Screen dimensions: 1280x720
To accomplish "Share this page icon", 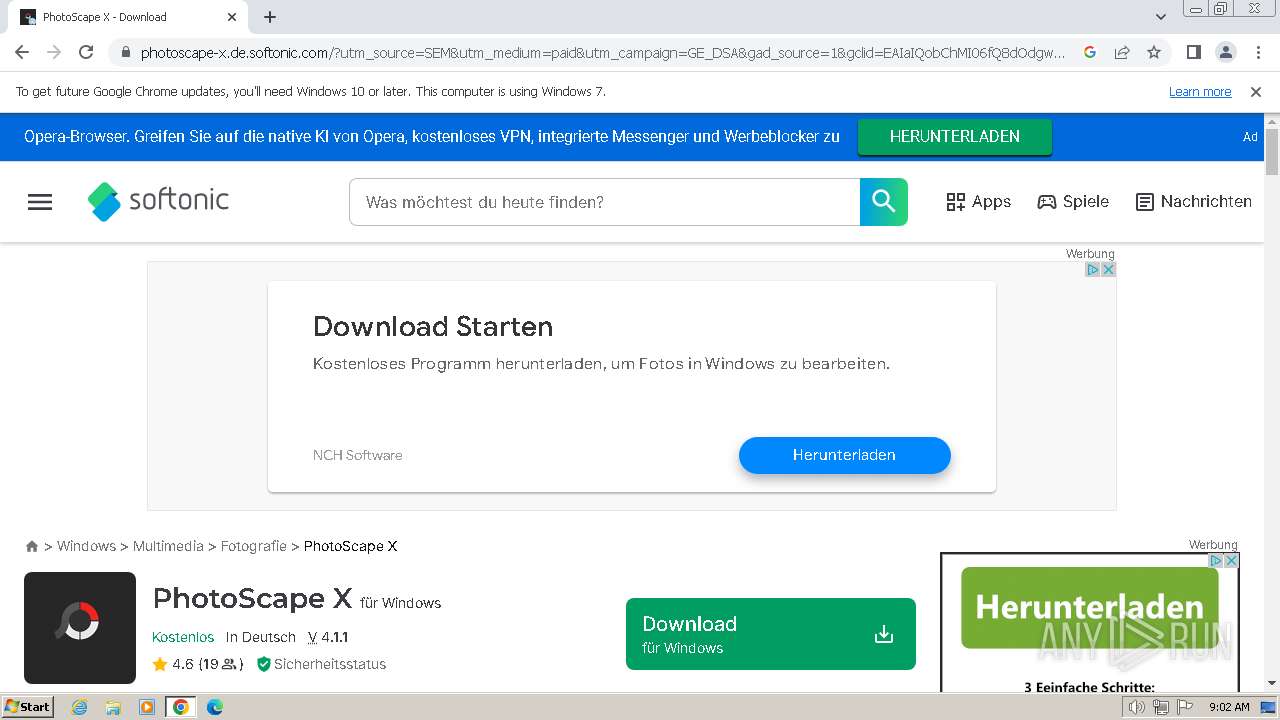I will pyautogui.click(x=1122, y=53).
